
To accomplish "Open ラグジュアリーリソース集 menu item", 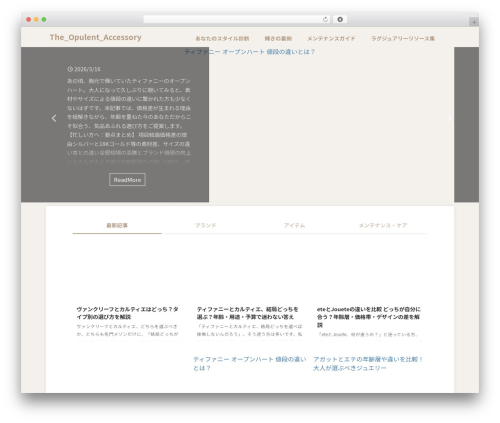I will (403, 38).
